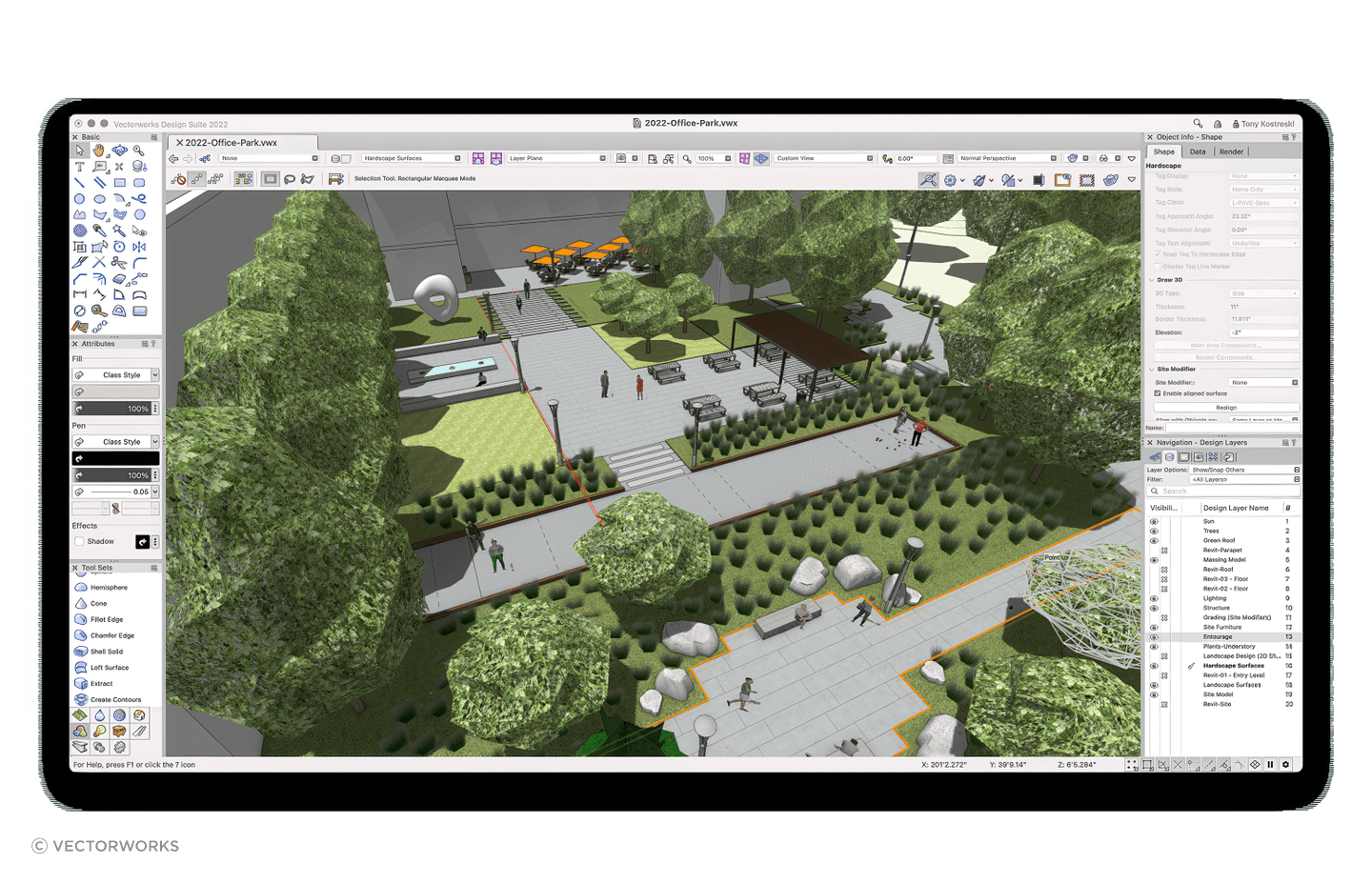Collapse the Draw 3D section

1153,280
